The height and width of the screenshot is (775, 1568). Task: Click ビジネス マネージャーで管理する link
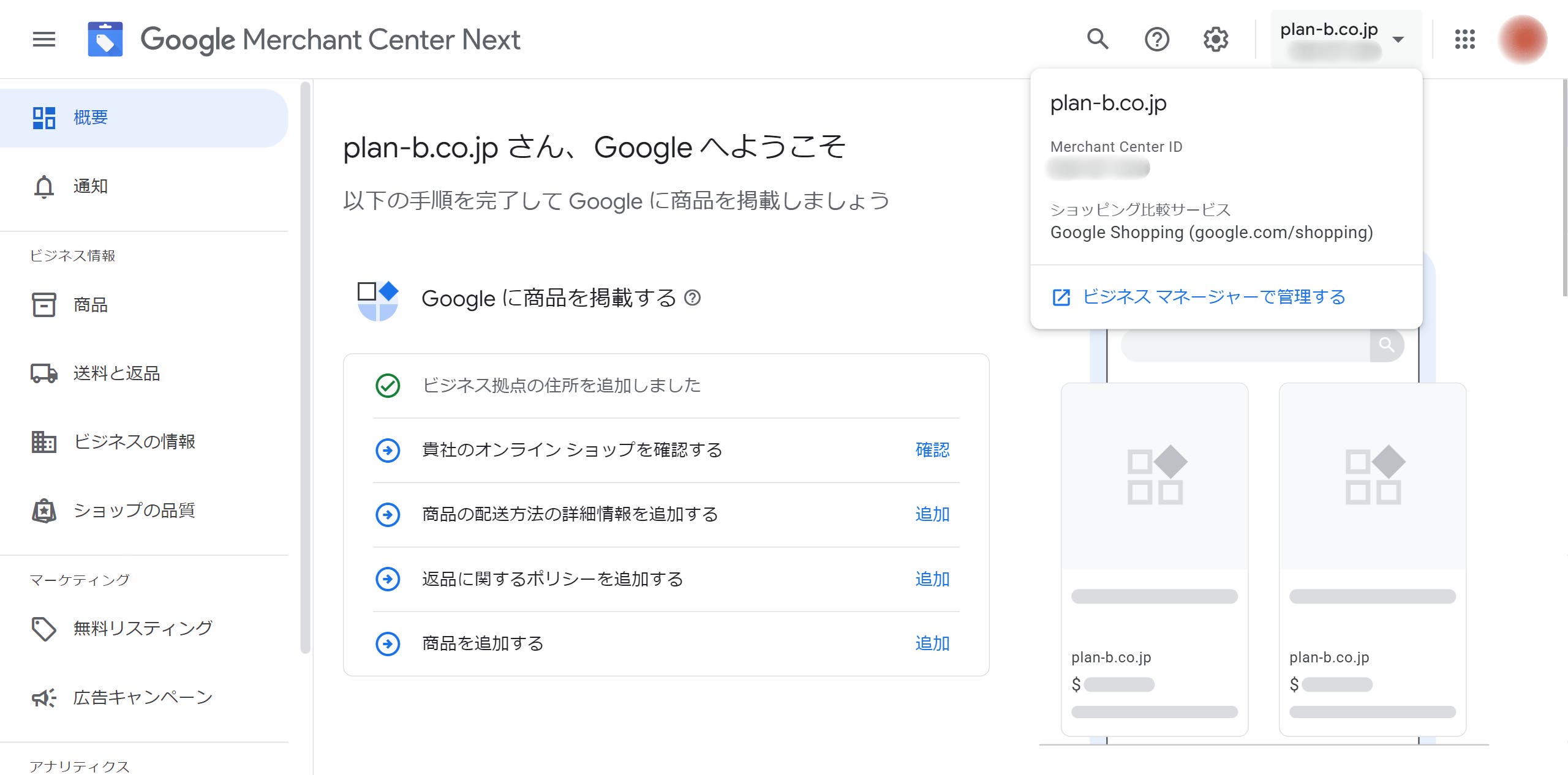1214,297
